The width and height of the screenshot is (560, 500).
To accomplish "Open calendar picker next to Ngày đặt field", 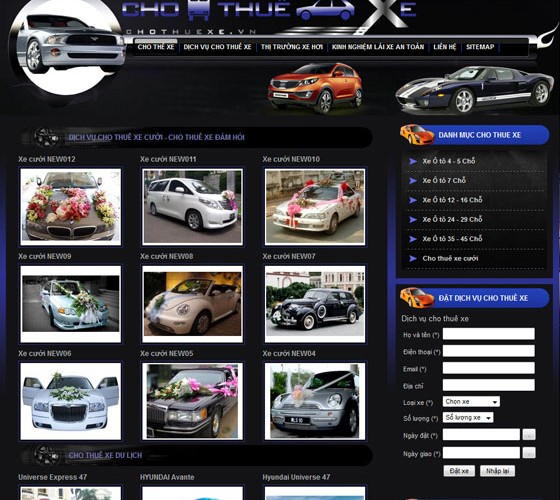I will click(529, 435).
